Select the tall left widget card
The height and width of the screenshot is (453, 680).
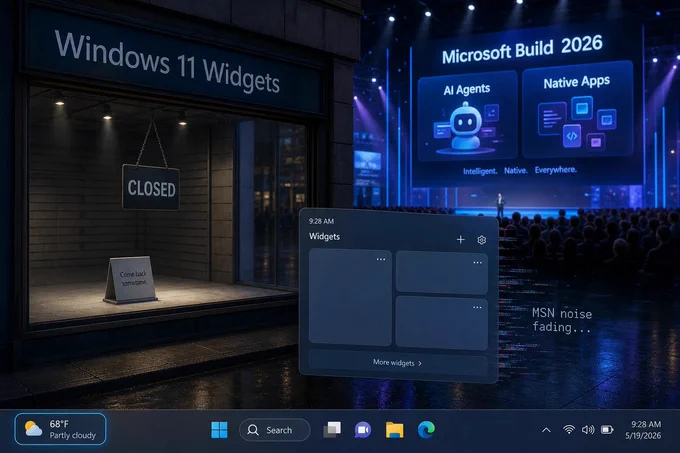(x=350, y=297)
